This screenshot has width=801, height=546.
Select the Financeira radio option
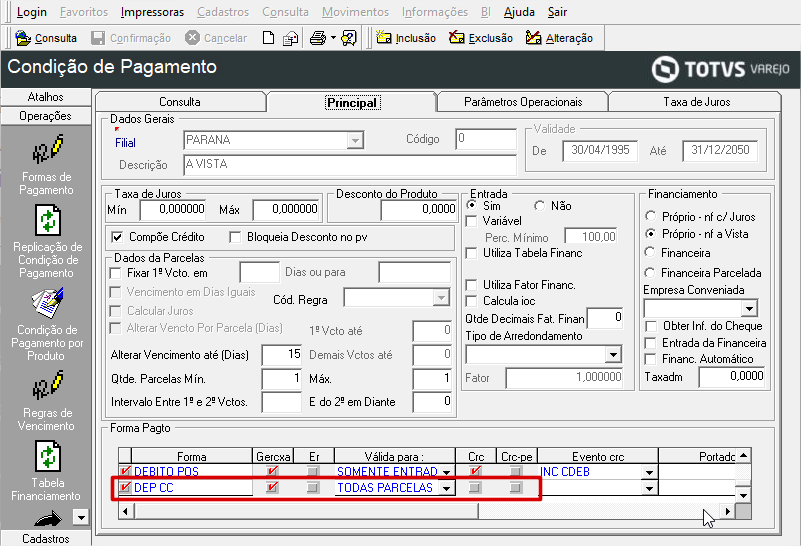[650, 252]
